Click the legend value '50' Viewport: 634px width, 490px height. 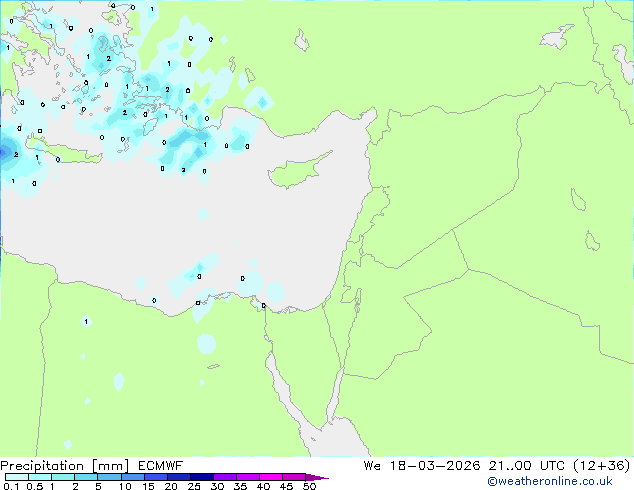(x=310, y=486)
